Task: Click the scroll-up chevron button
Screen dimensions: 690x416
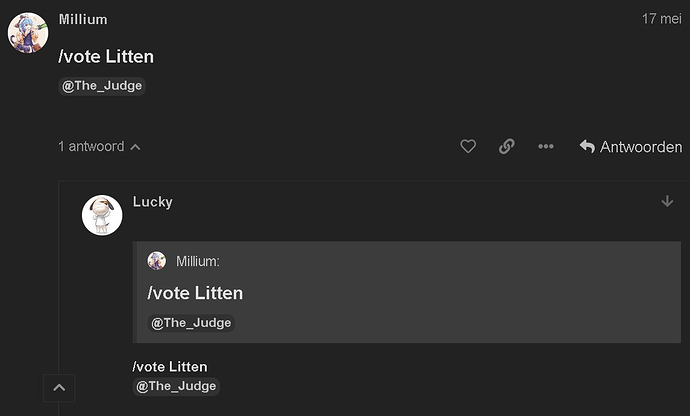Action: (x=59, y=388)
